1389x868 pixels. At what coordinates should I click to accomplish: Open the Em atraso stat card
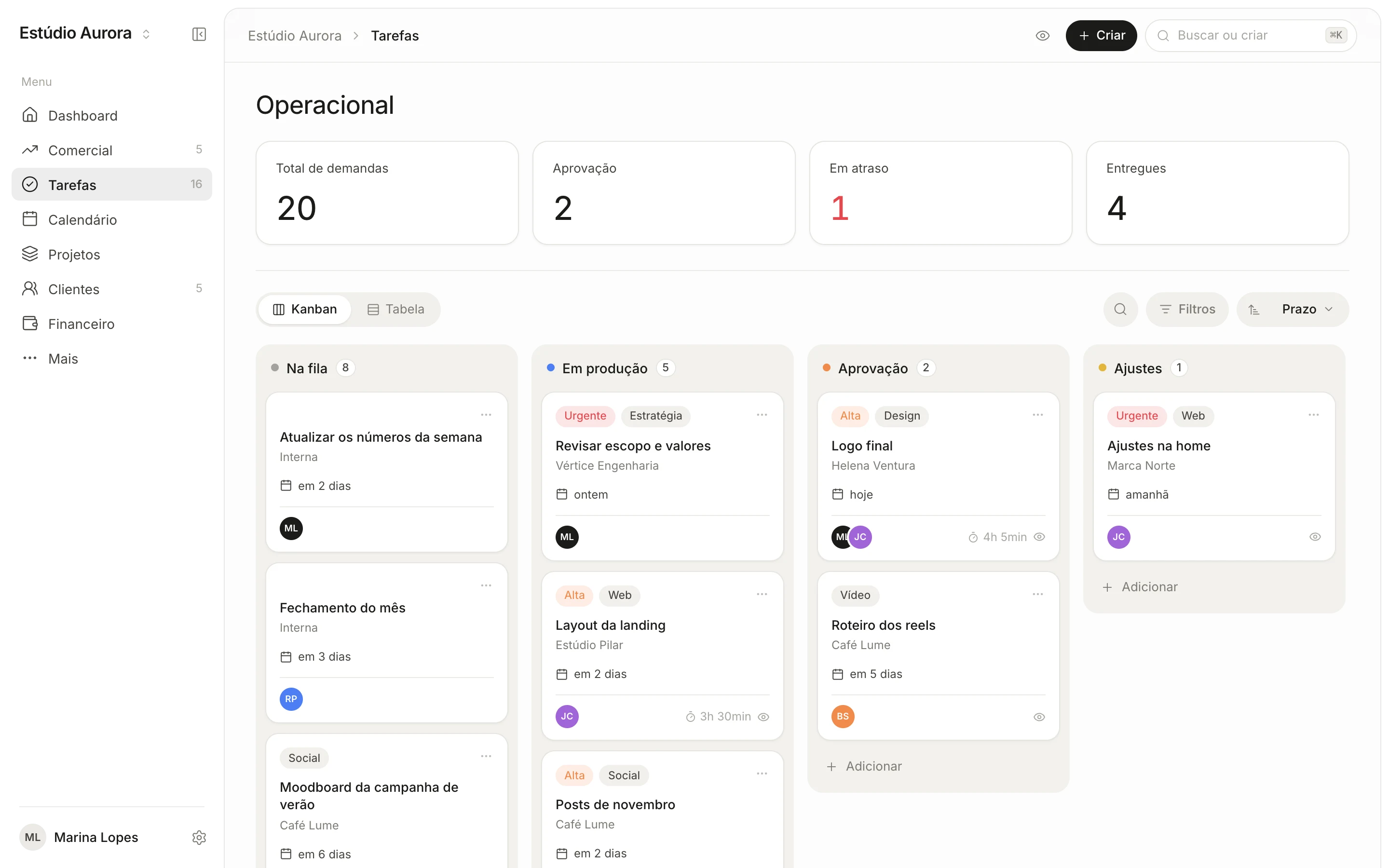point(940,193)
